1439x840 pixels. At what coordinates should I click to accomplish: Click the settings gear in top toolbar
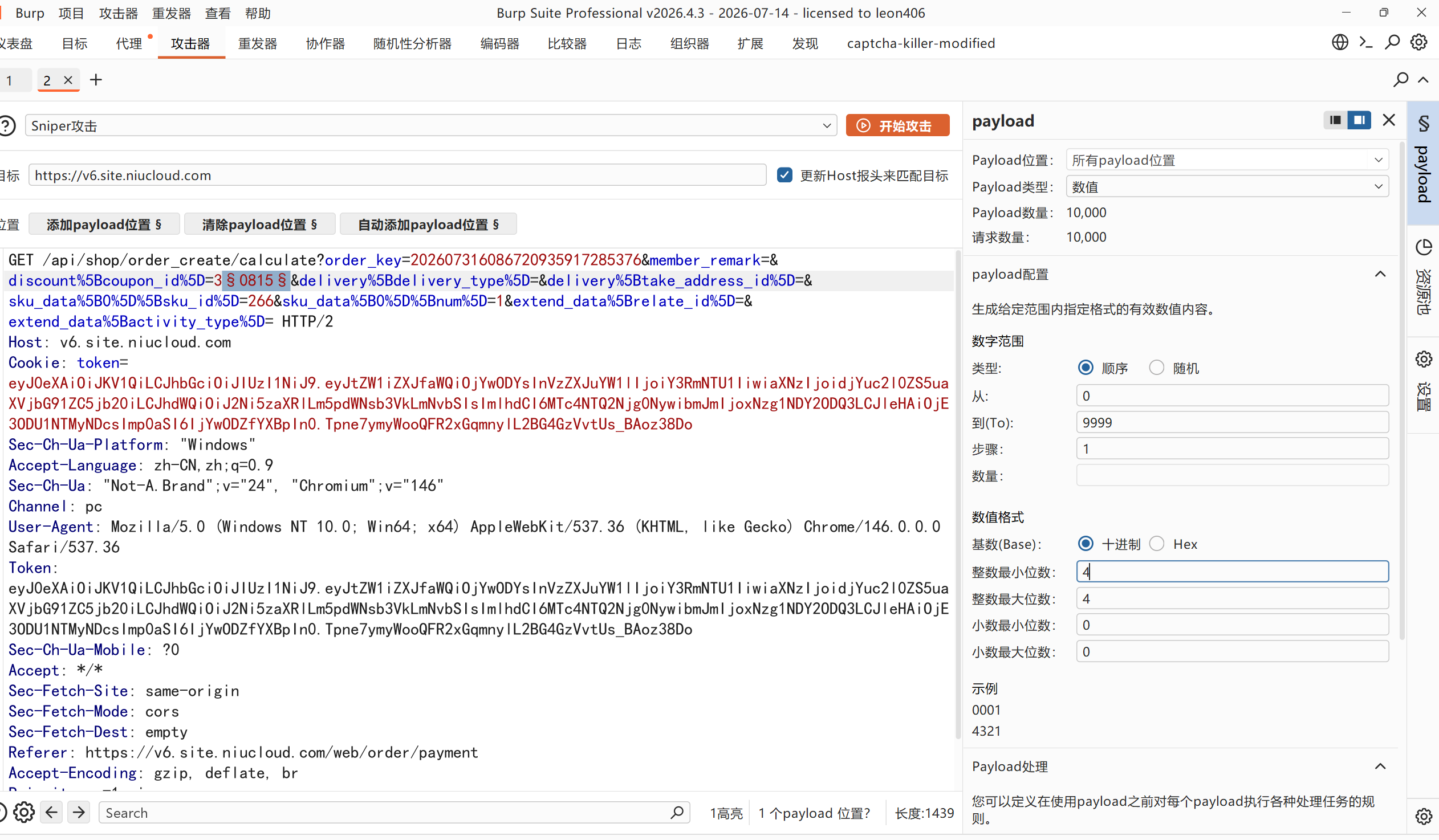click(x=1418, y=43)
